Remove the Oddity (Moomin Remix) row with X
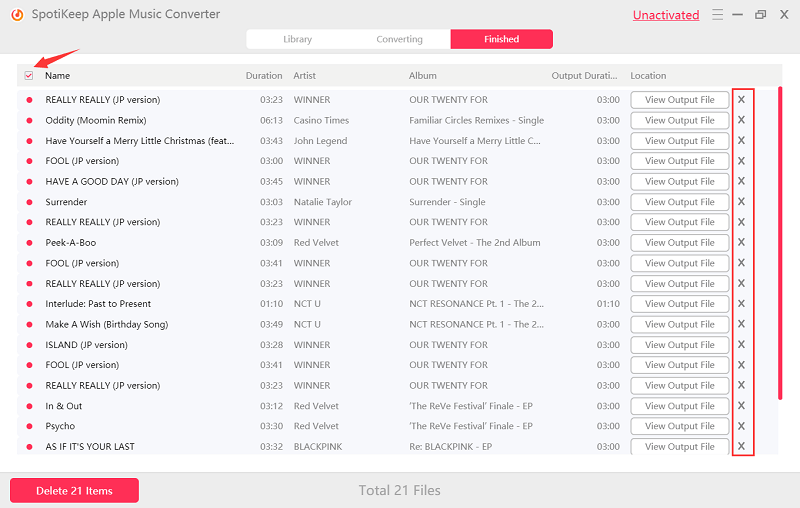This screenshot has height=508, width=800. (x=741, y=120)
